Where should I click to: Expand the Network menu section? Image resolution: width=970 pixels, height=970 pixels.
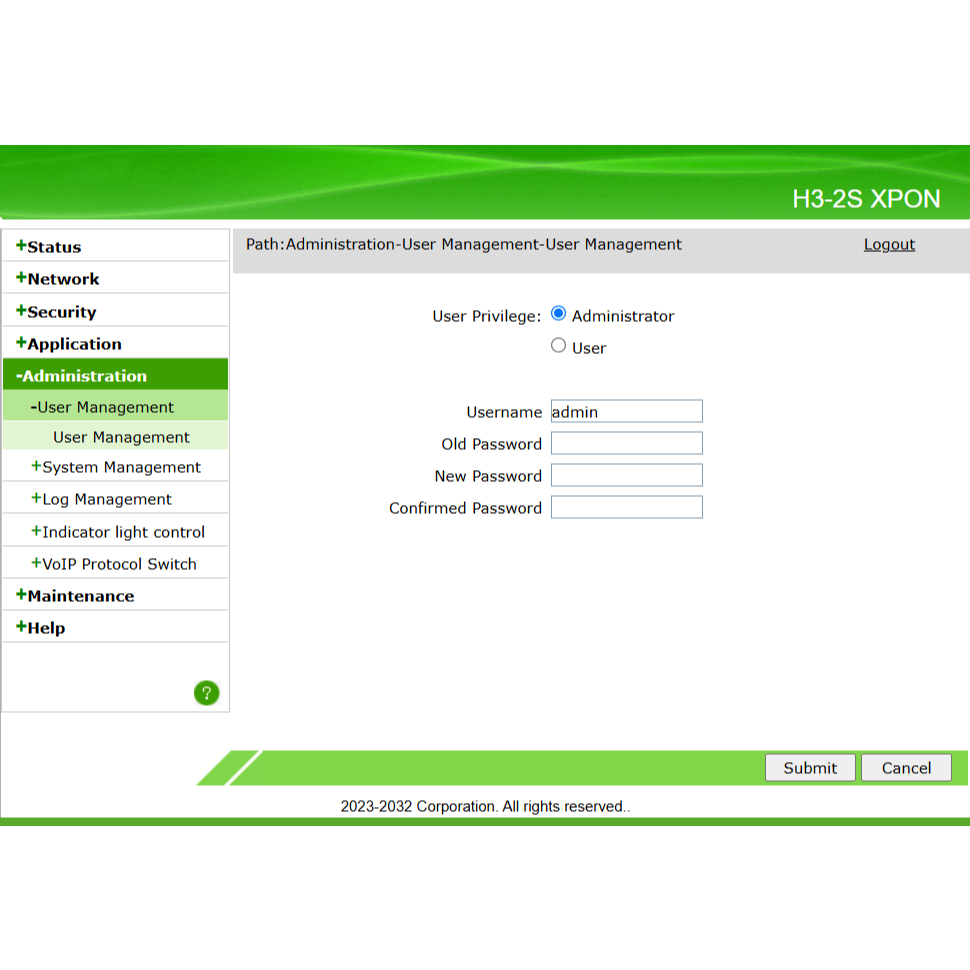58,279
